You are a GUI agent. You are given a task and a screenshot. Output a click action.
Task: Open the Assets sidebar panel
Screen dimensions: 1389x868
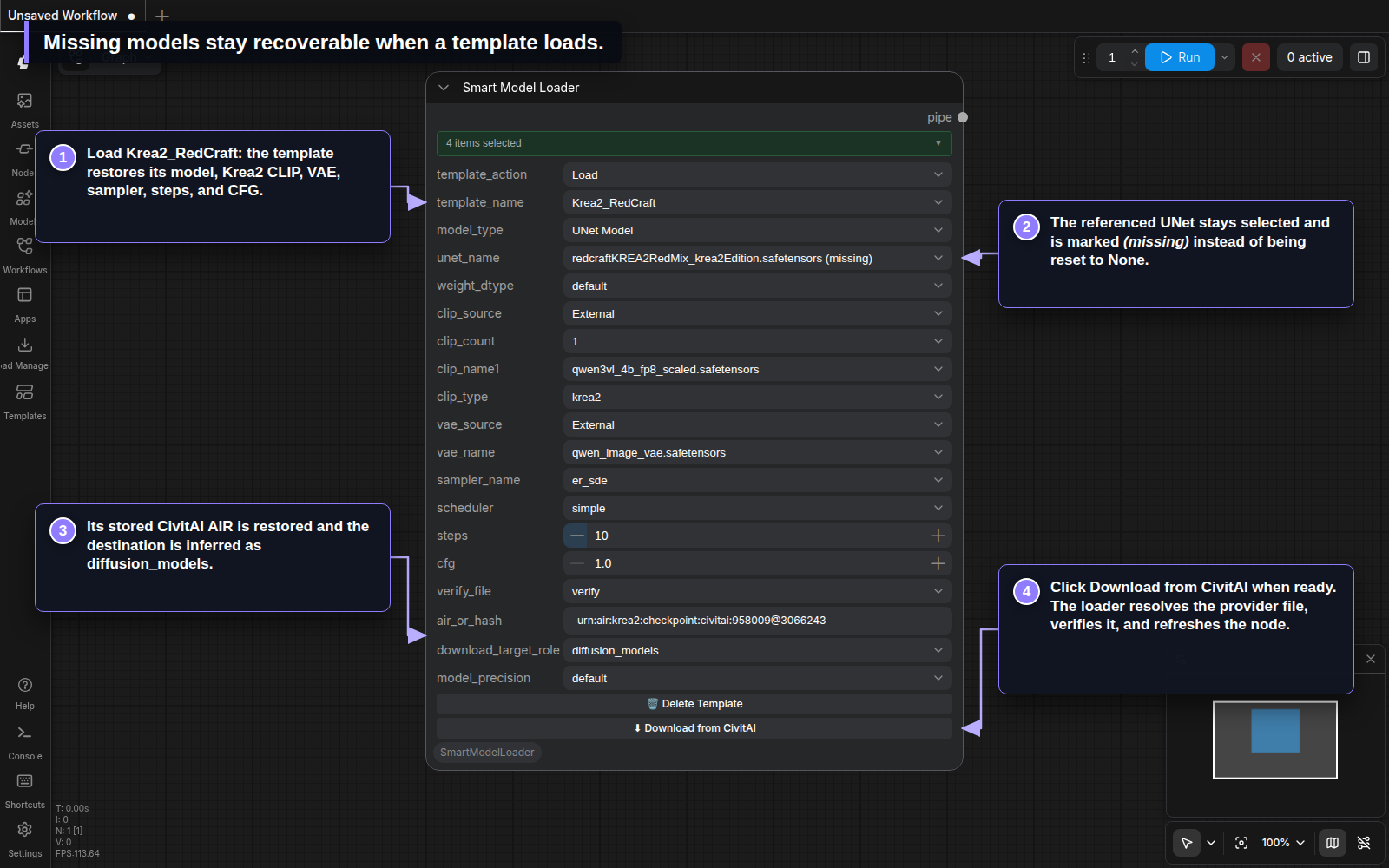24,110
